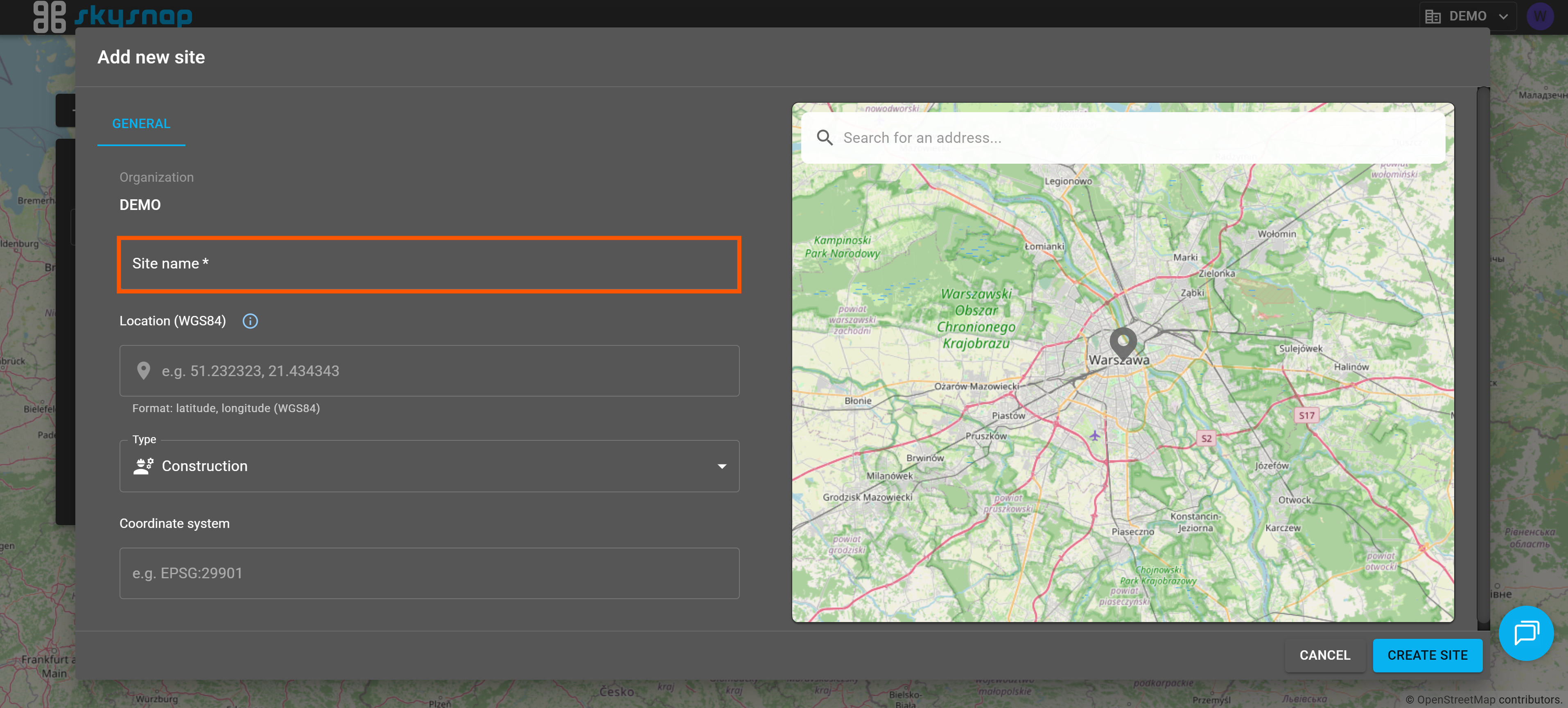Image resolution: width=1568 pixels, height=708 pixels.
Task: Click the 'Sulejówek' label on the map
Action: pos(1301,349)
